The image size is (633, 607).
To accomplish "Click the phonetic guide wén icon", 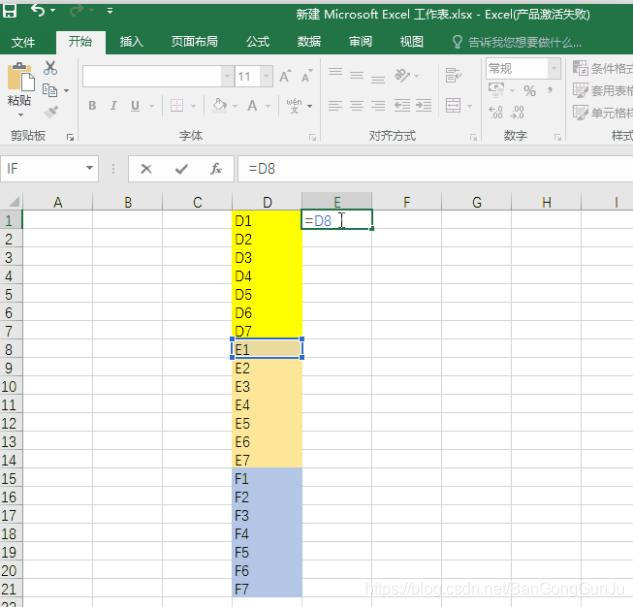I will (x=294, y=105).
